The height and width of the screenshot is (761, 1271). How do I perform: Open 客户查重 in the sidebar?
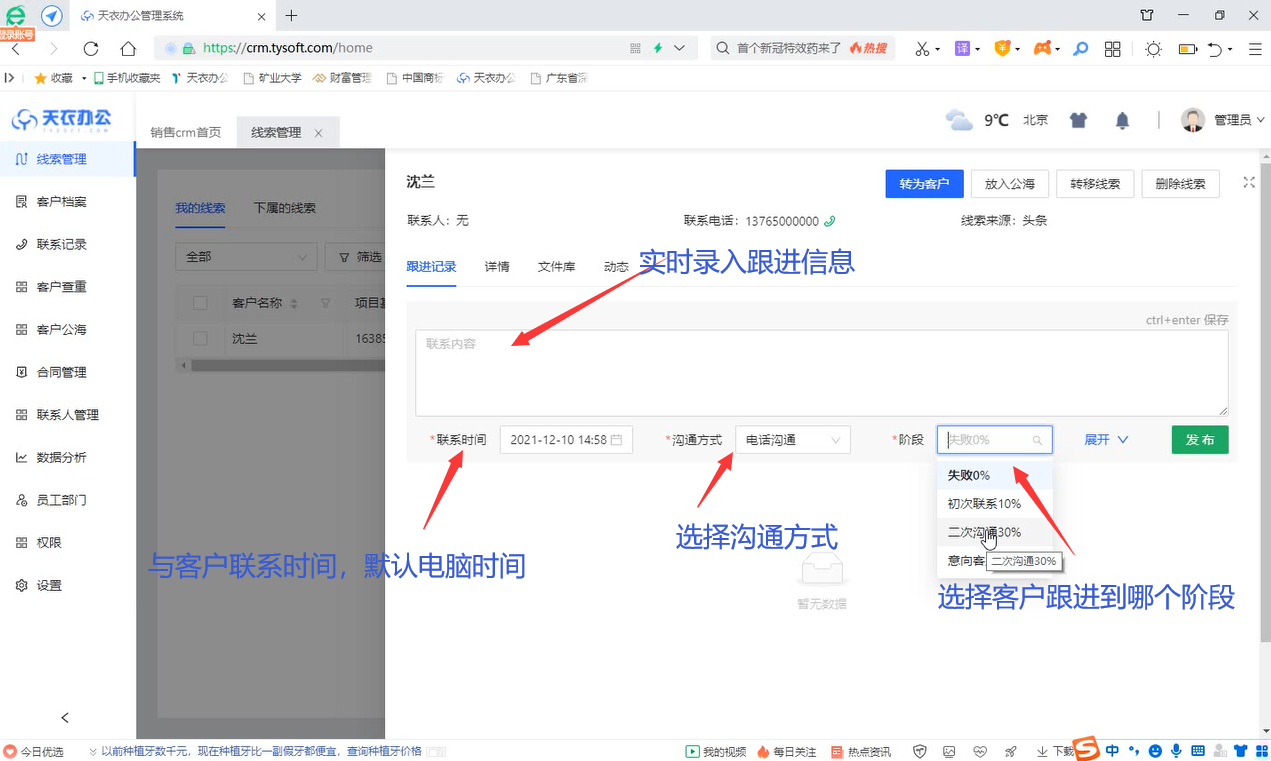pos(62,287)
